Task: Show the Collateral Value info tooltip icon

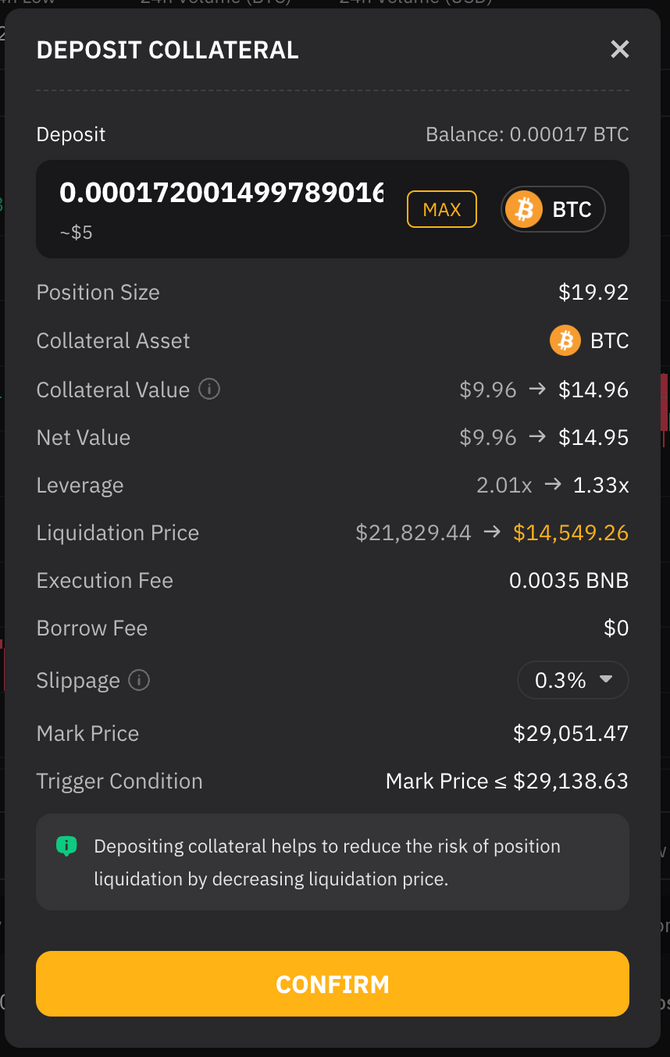Action: click(x=209, y=389)
